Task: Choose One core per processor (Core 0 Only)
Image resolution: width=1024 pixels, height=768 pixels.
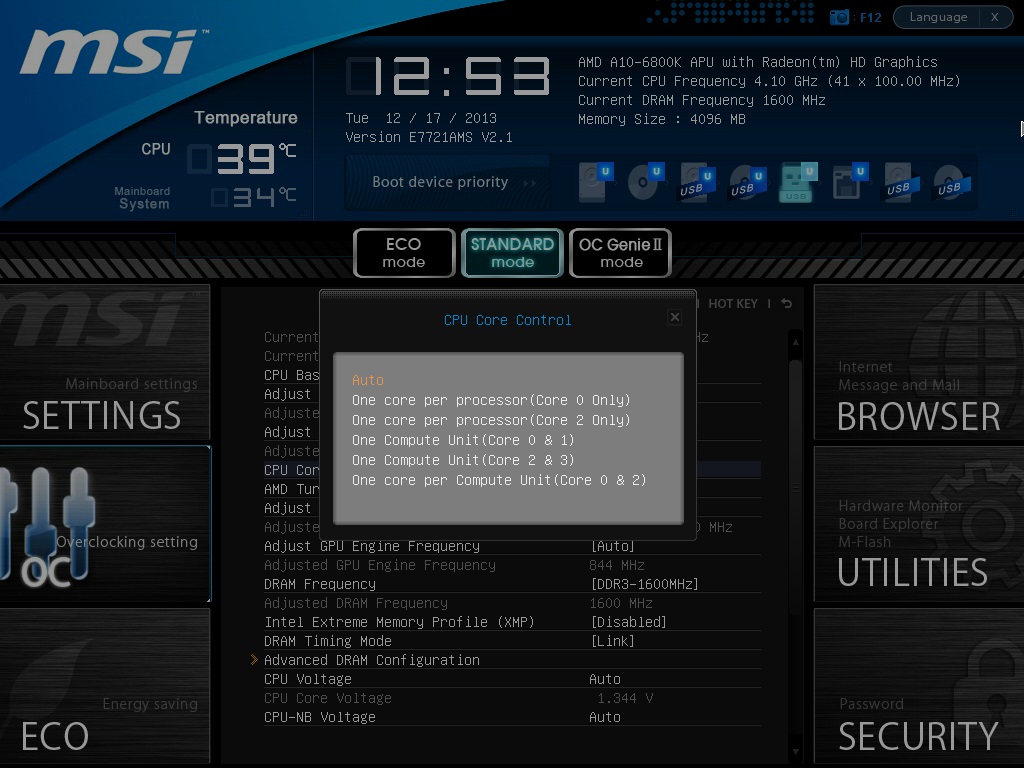Action: (491, 400)
